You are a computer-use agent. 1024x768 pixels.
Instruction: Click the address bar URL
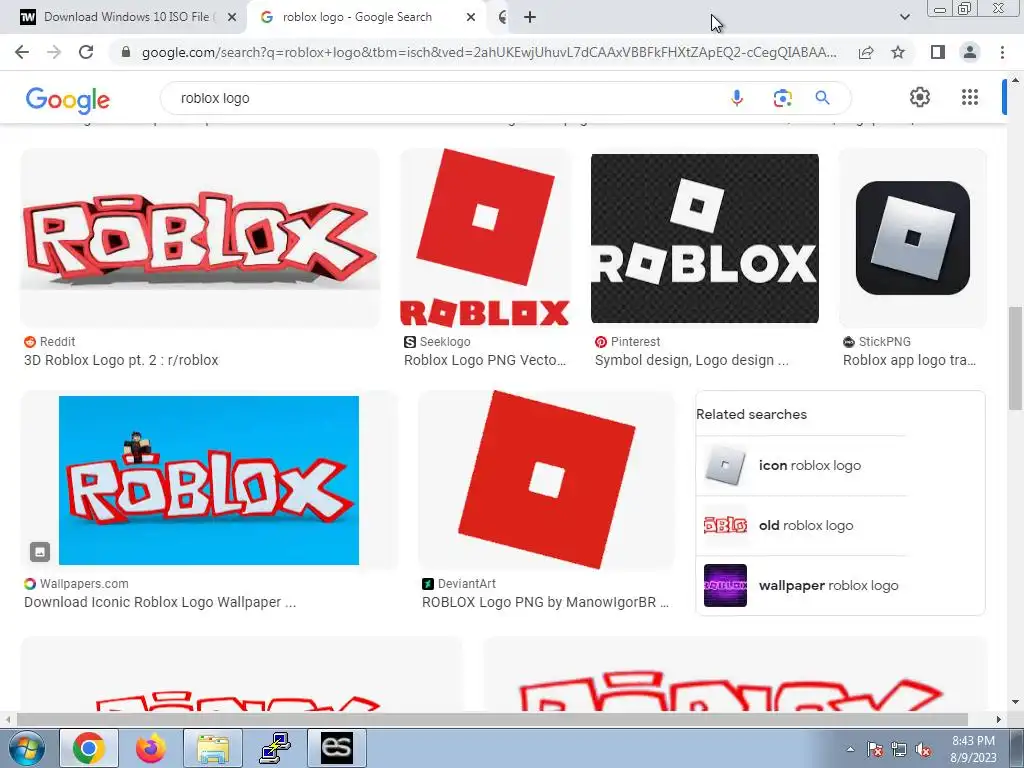pos(488,52)
